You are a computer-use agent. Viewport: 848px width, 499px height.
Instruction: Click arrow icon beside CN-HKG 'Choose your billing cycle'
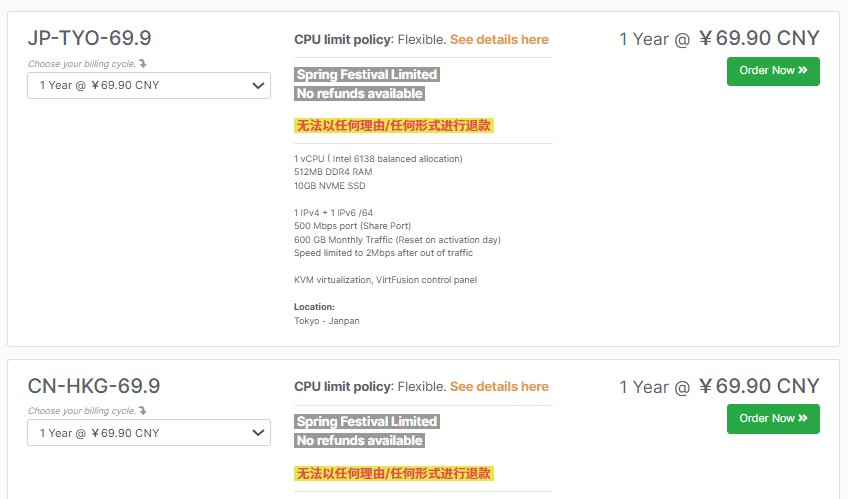tap(142, 411)
